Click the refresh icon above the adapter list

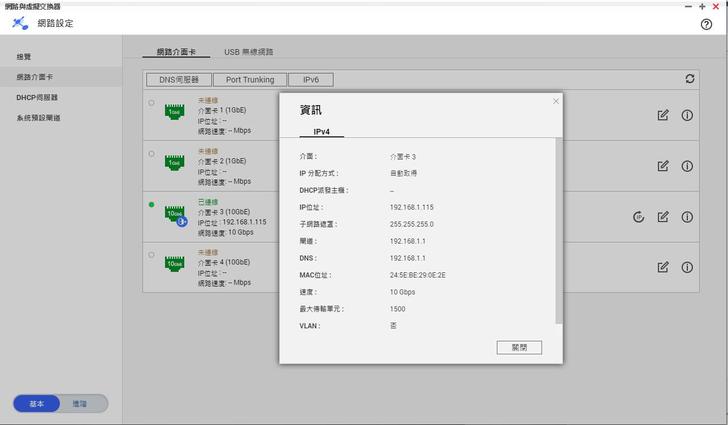click(x=690, y=79)
